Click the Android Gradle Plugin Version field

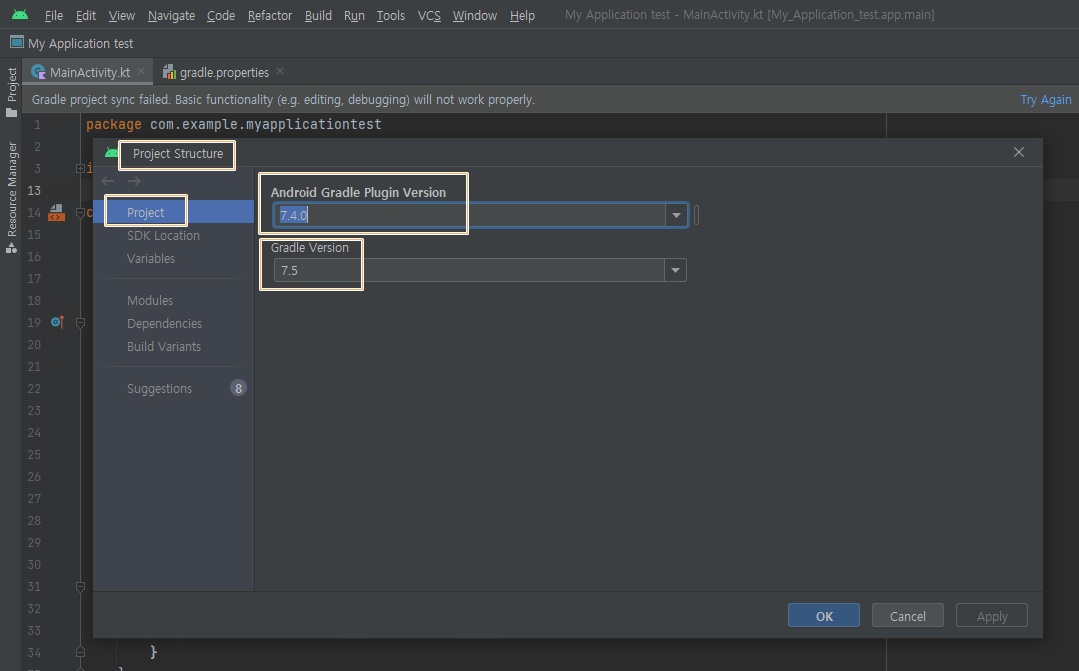pos(470,215)
